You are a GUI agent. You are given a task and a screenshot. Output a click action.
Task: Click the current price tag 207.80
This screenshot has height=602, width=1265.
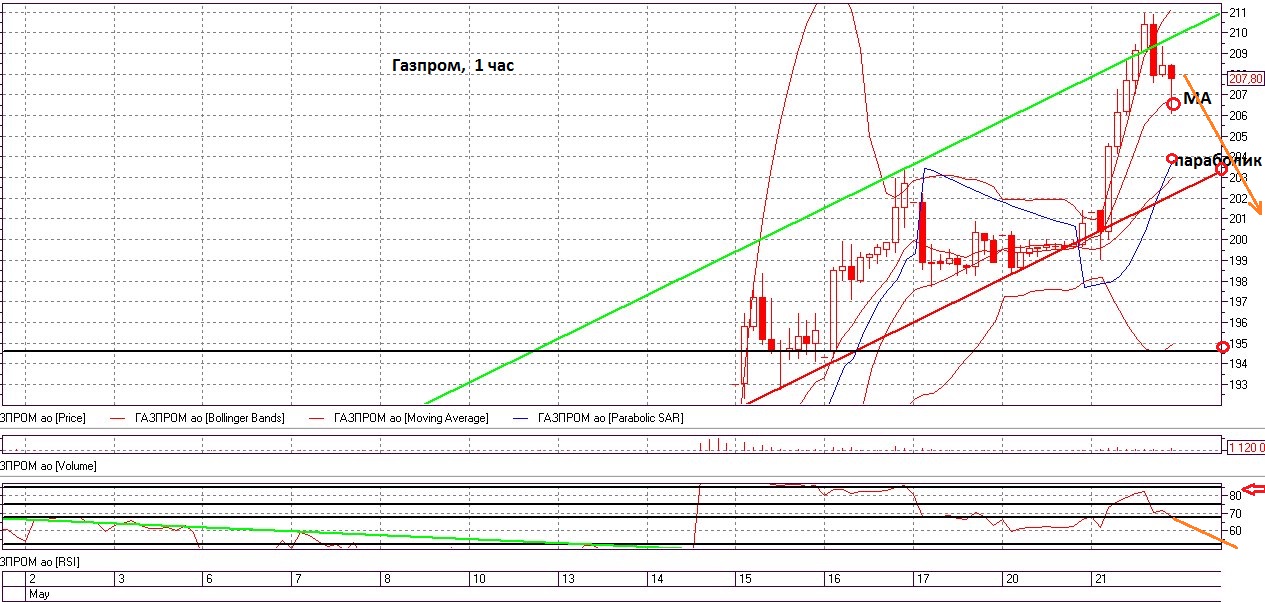(x=1246, y=78)
